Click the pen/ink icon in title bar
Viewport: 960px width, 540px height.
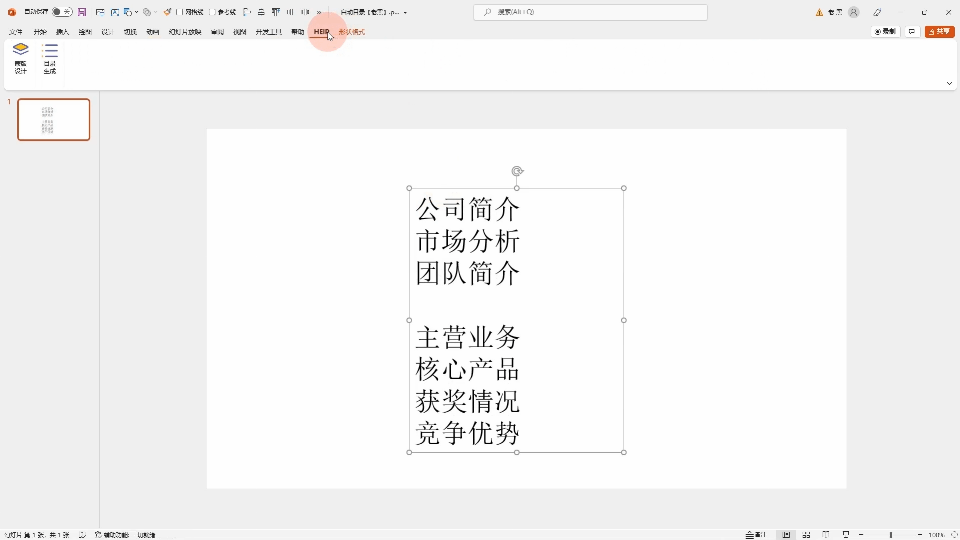(877, 12)
